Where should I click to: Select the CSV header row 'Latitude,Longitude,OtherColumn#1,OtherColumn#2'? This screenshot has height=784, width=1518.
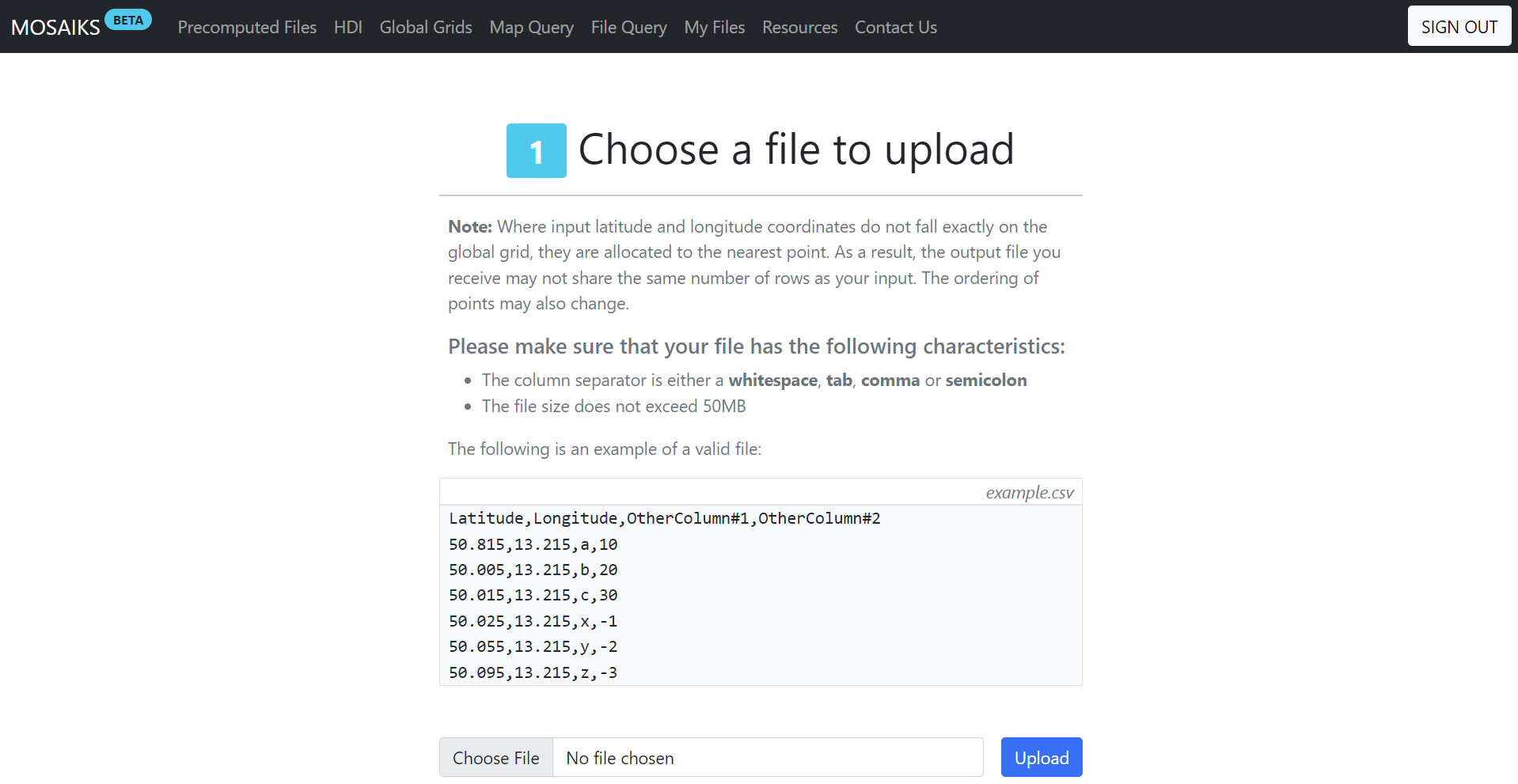coord(665,518)
